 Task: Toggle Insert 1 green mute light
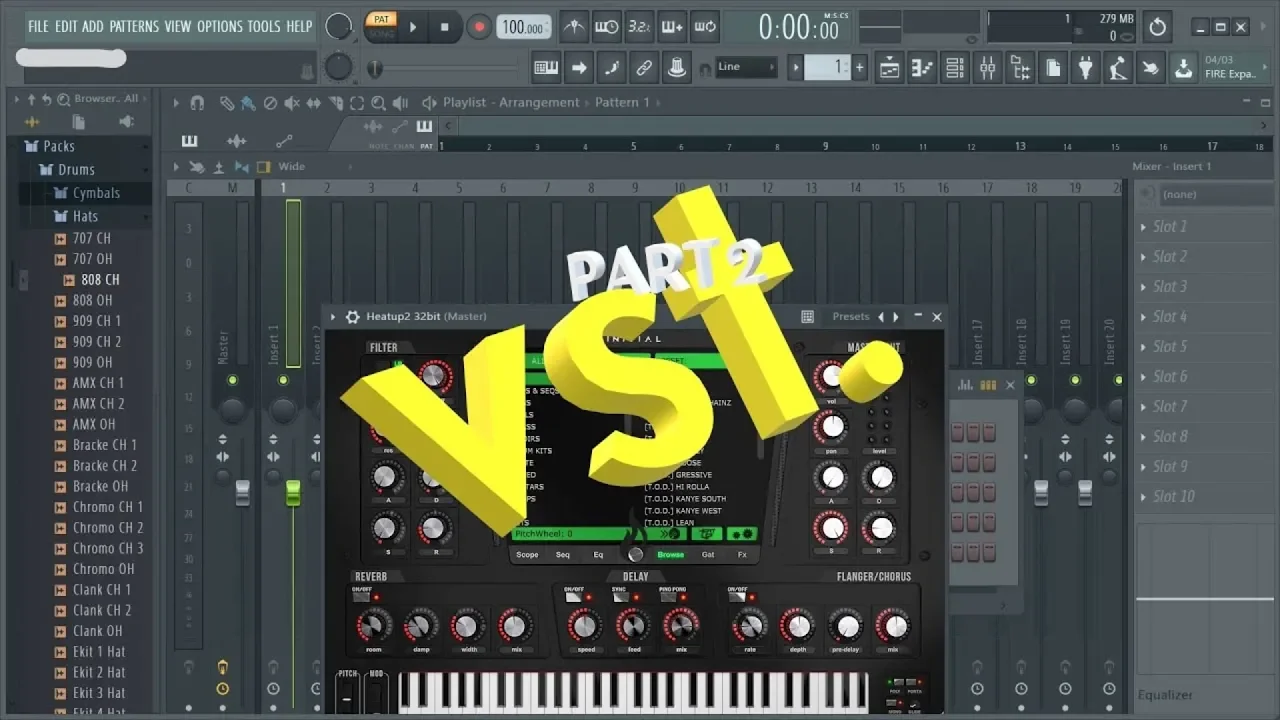[x=283, y=380]
